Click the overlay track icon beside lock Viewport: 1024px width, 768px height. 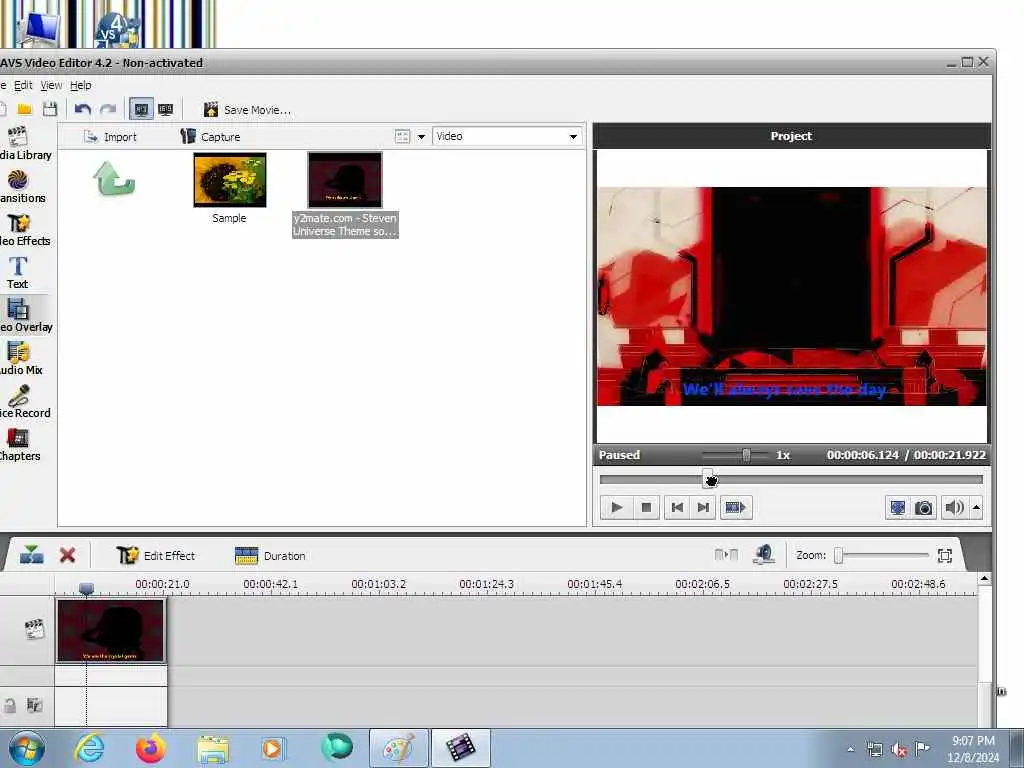click(x=34, y=705)
